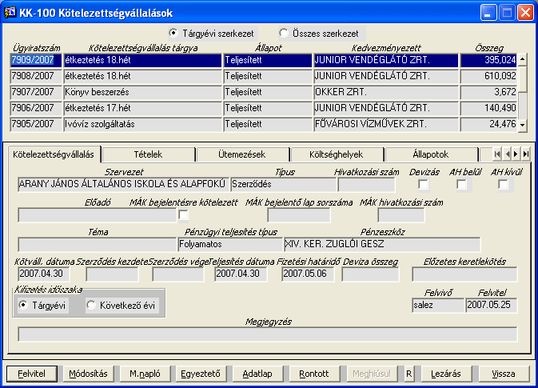Viewport: 538px width, 388px height.
Task: Click the Felvitel button
Action: (32, 374)
